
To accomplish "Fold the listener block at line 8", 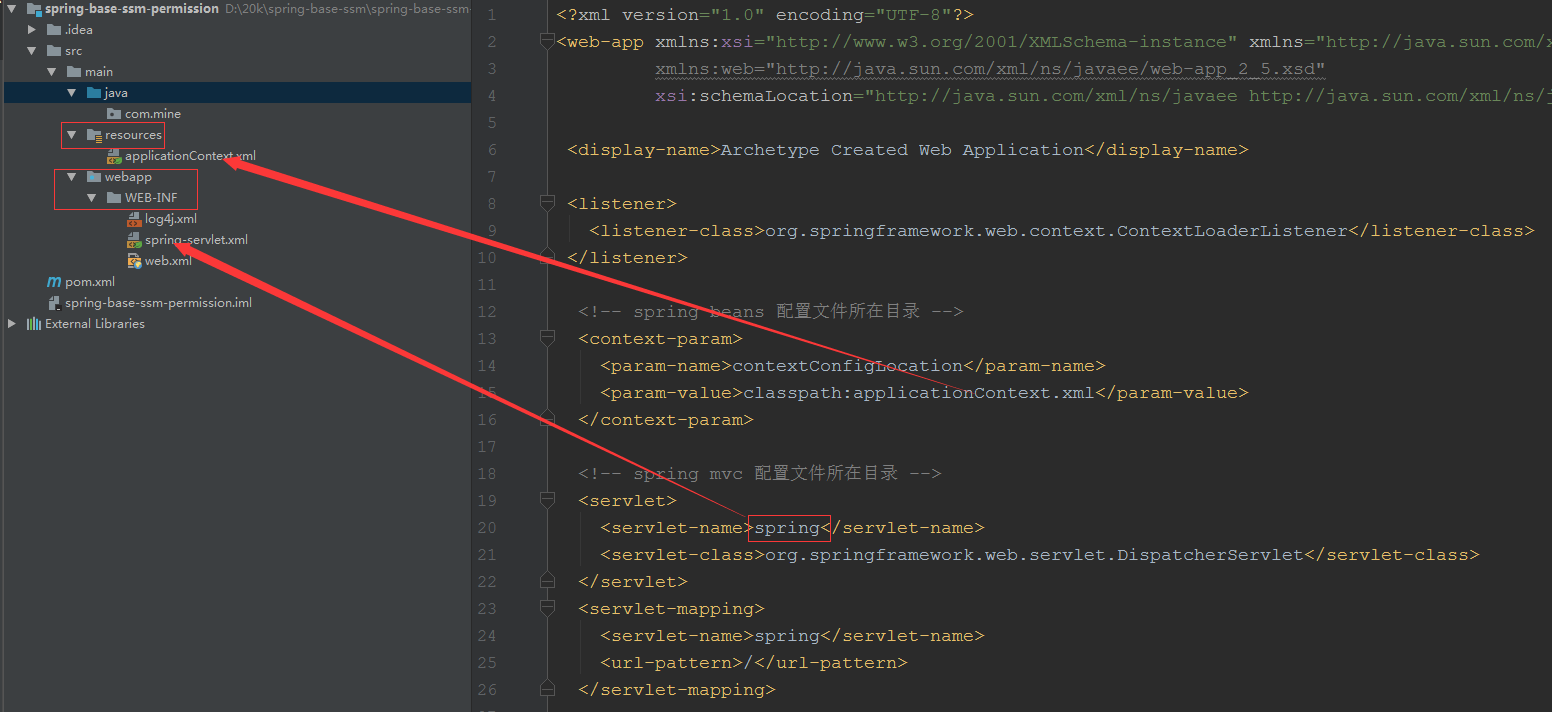I will (547, 204).
